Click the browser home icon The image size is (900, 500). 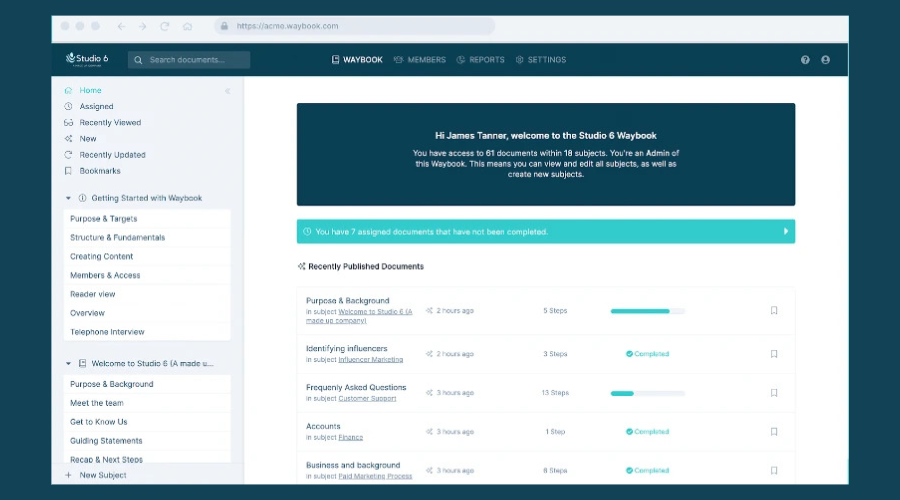187,26
